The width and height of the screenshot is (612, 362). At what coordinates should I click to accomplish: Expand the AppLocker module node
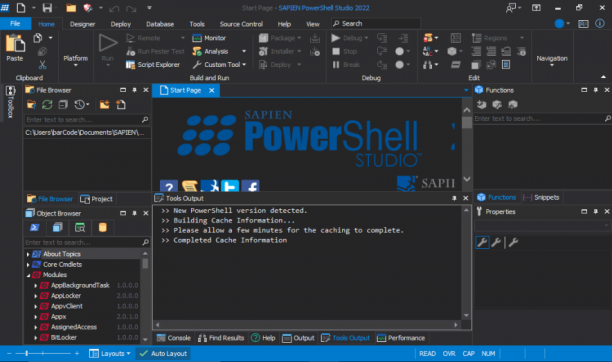(x=36, y=296)
